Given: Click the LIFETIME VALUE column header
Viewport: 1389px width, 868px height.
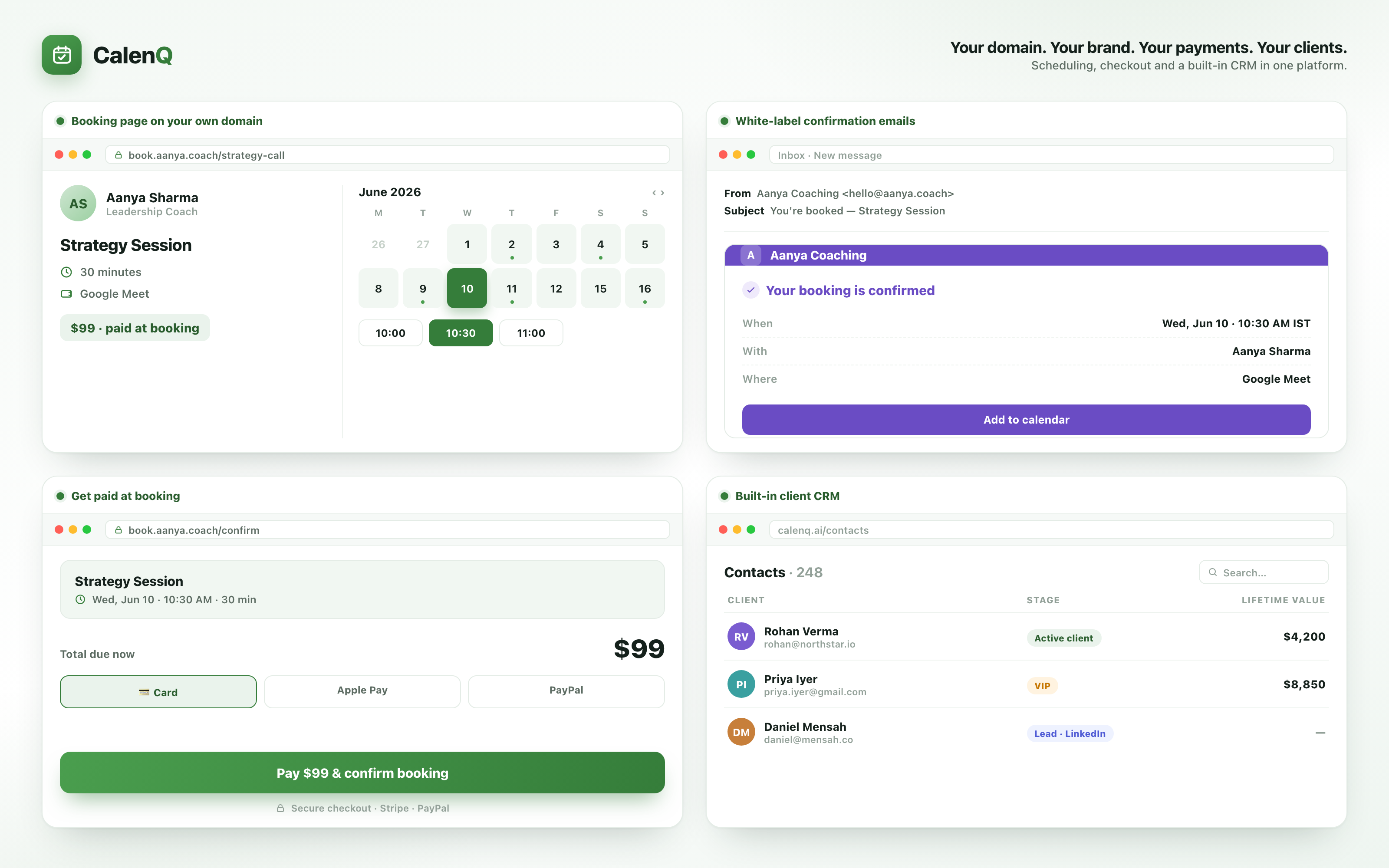Looking at the screenshot, I should [x=1283, y=600].
